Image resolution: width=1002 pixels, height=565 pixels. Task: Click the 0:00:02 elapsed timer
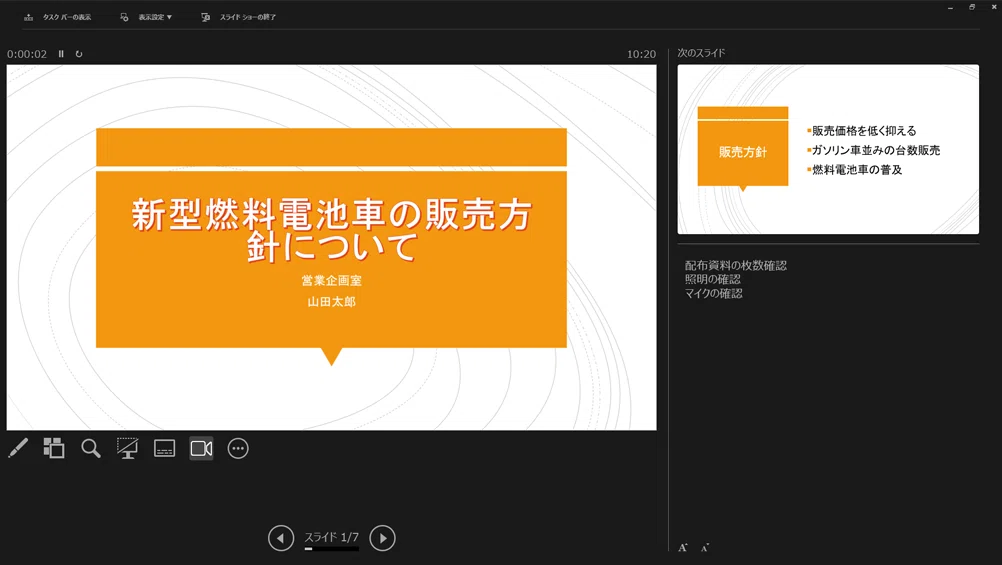click(27, 54)
